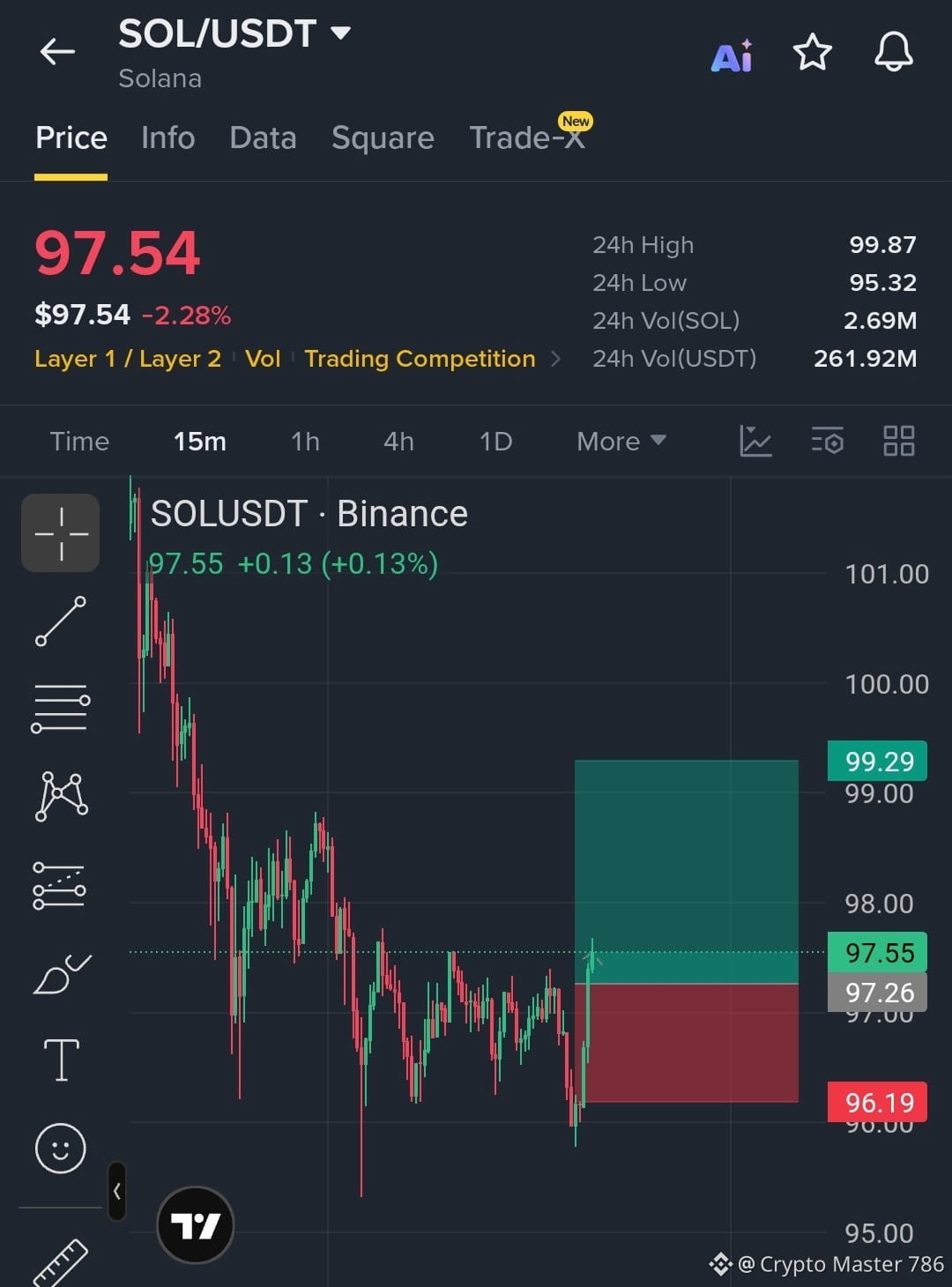Image resolution: width=952 pixels, height=1287 pixels.
Task: Open chart indicators line-graph icon
Action: 755,441
